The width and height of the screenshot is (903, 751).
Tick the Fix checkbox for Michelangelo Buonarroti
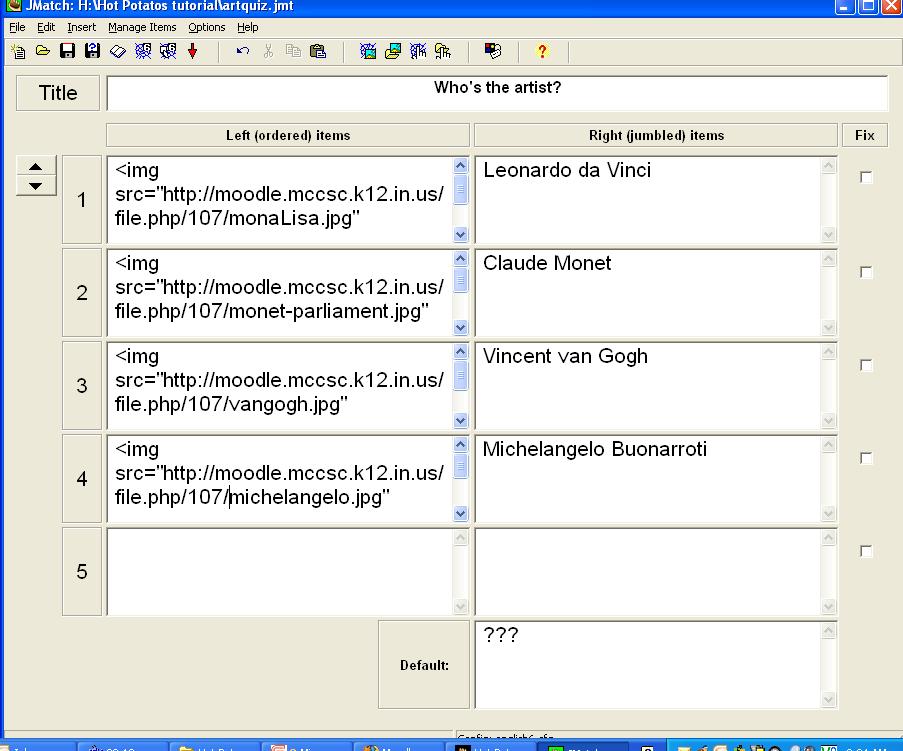click(866, 458)
